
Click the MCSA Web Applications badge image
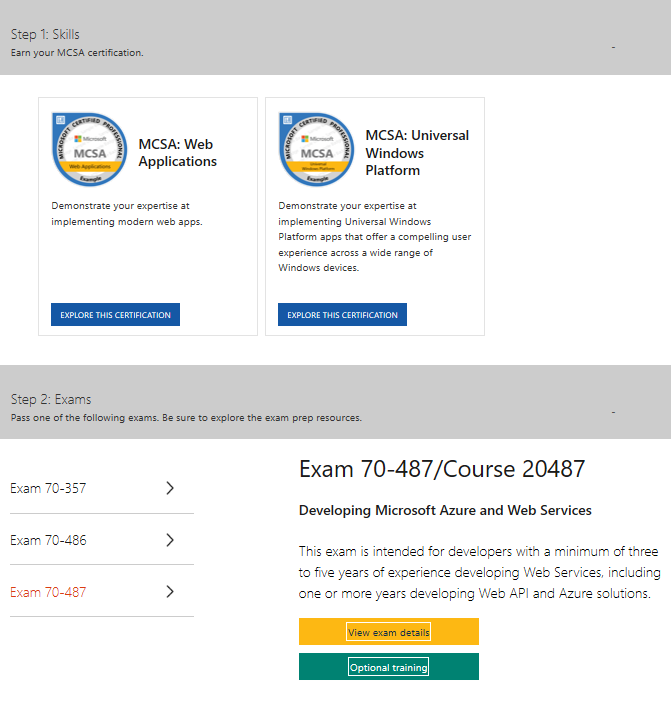pyautogui.click(x=90, y=150)
